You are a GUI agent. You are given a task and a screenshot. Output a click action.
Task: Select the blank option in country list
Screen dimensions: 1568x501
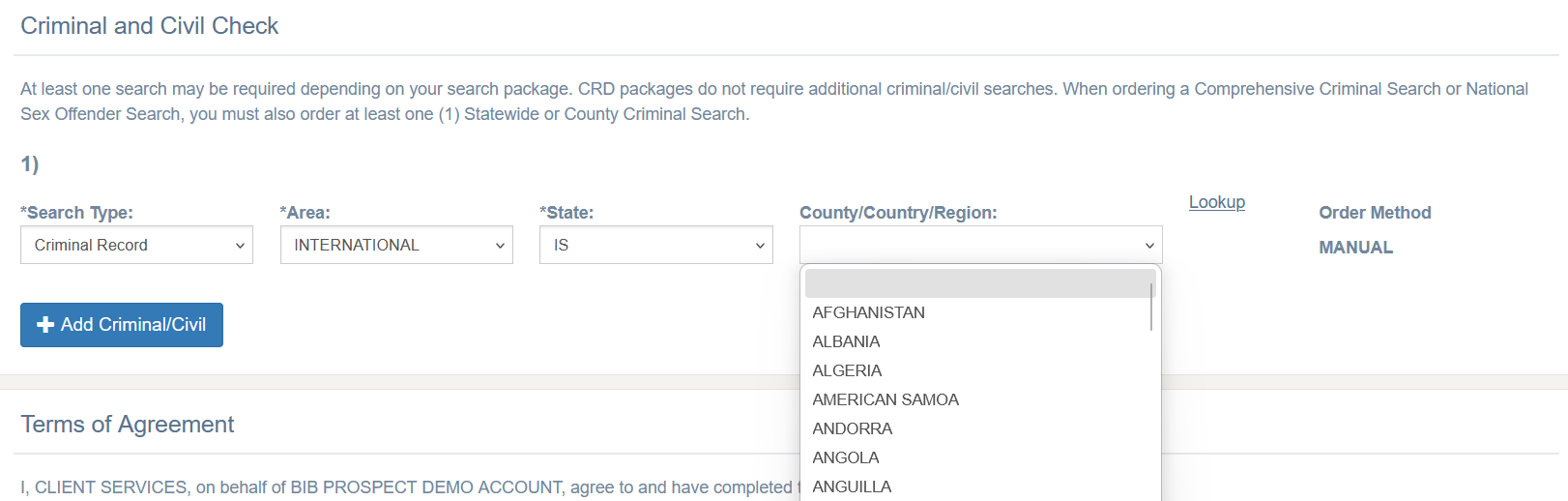pos(976,283)
